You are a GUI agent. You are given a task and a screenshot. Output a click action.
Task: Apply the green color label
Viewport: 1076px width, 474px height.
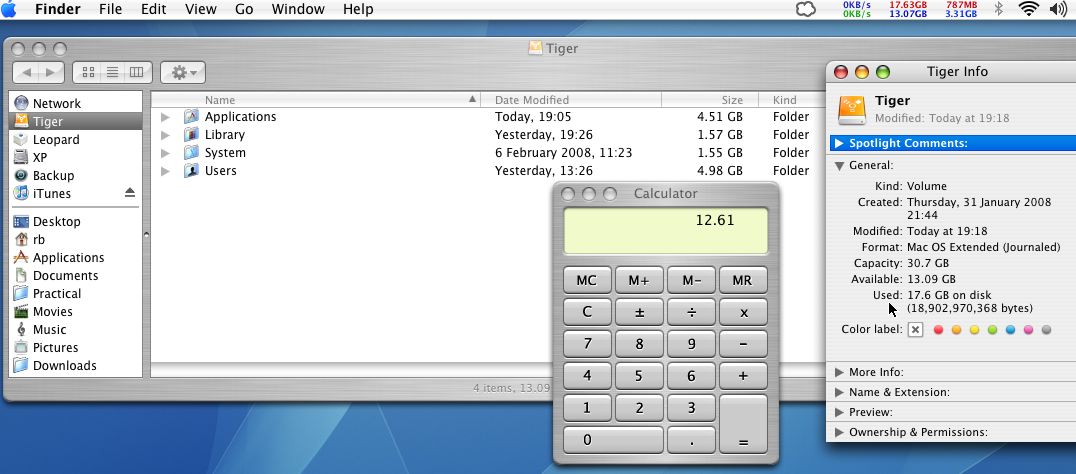point(992,330)
